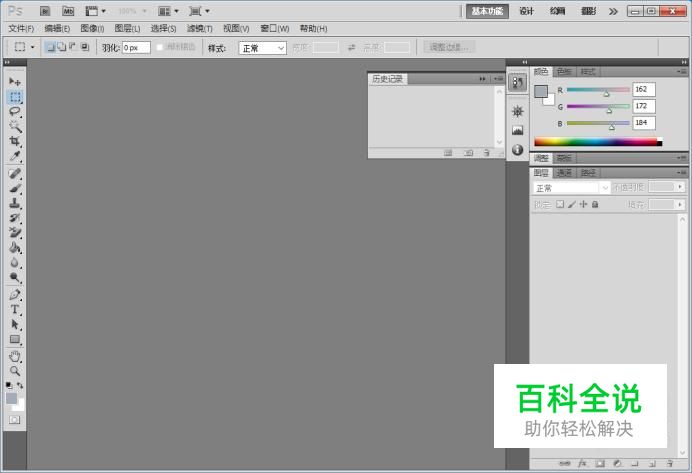This screenshot has height=473, width=692.
Task: Select the Blur tool
Action: 15,263
